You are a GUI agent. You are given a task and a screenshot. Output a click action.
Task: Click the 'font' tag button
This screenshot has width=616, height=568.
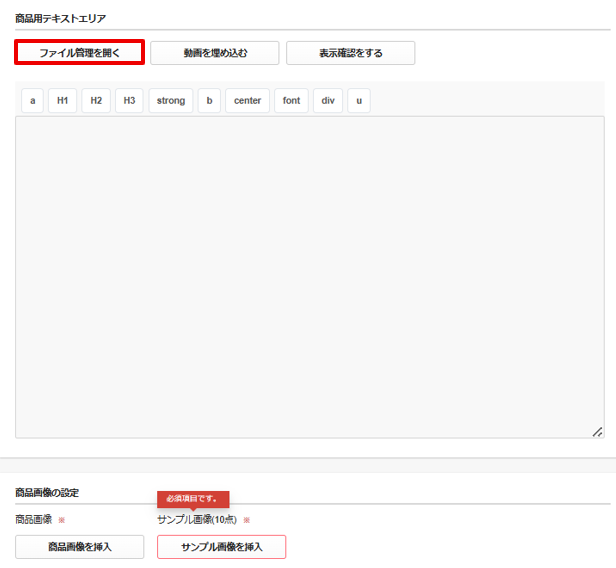[x=291, y=101]
